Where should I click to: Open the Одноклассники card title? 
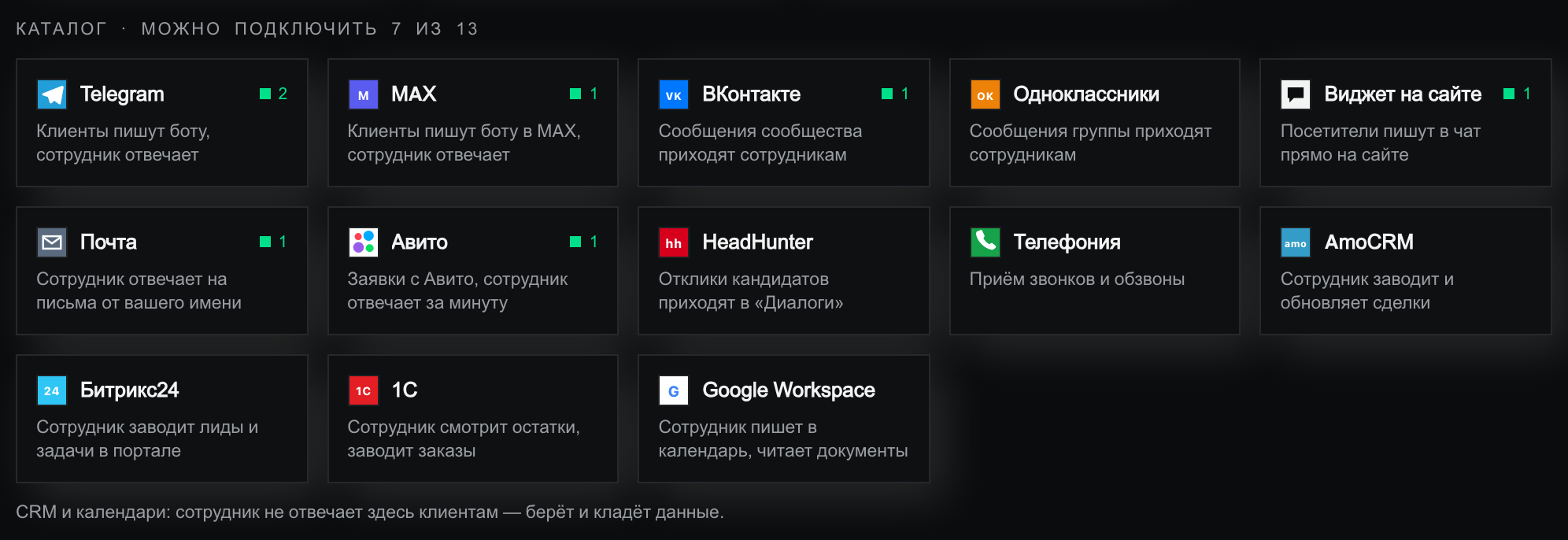point(1085,94)
